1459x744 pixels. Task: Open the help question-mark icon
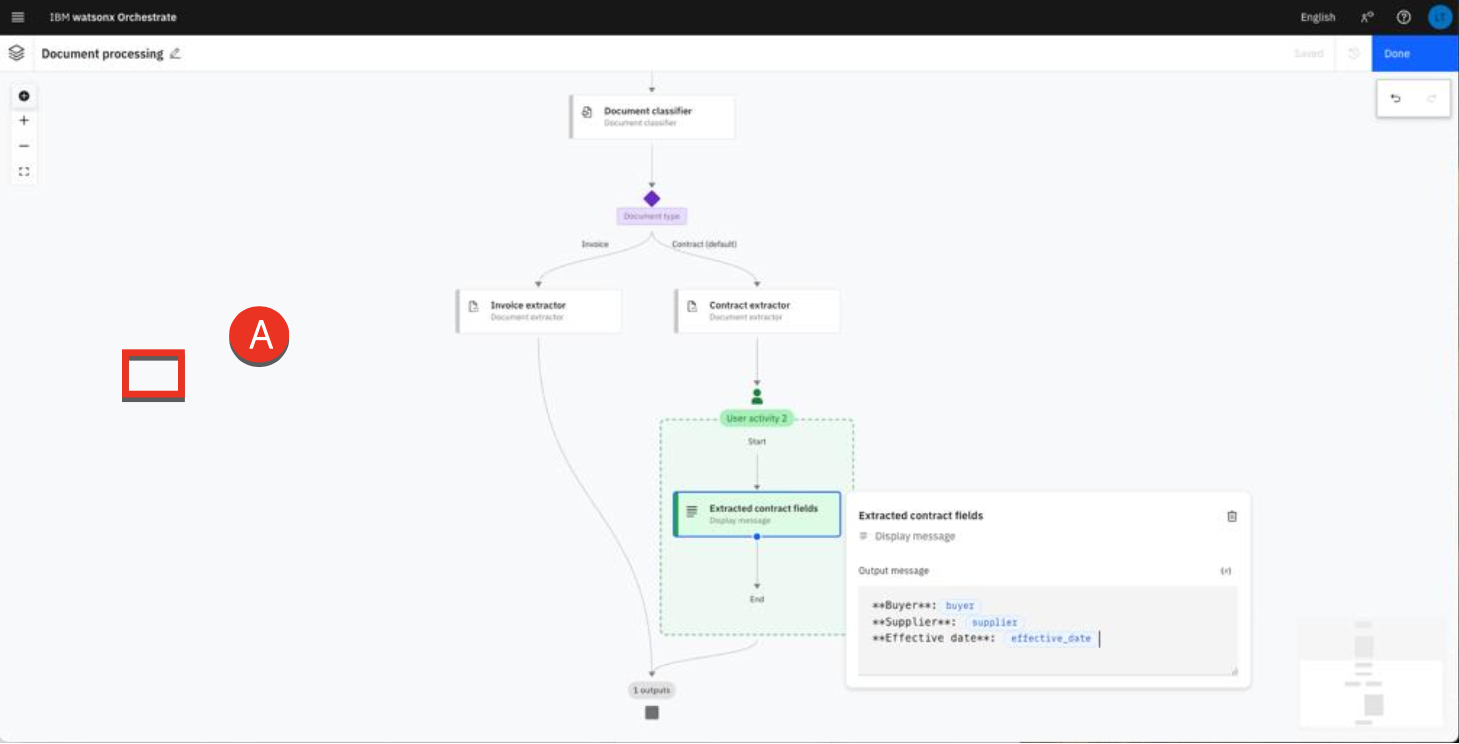coord(1403,17)
